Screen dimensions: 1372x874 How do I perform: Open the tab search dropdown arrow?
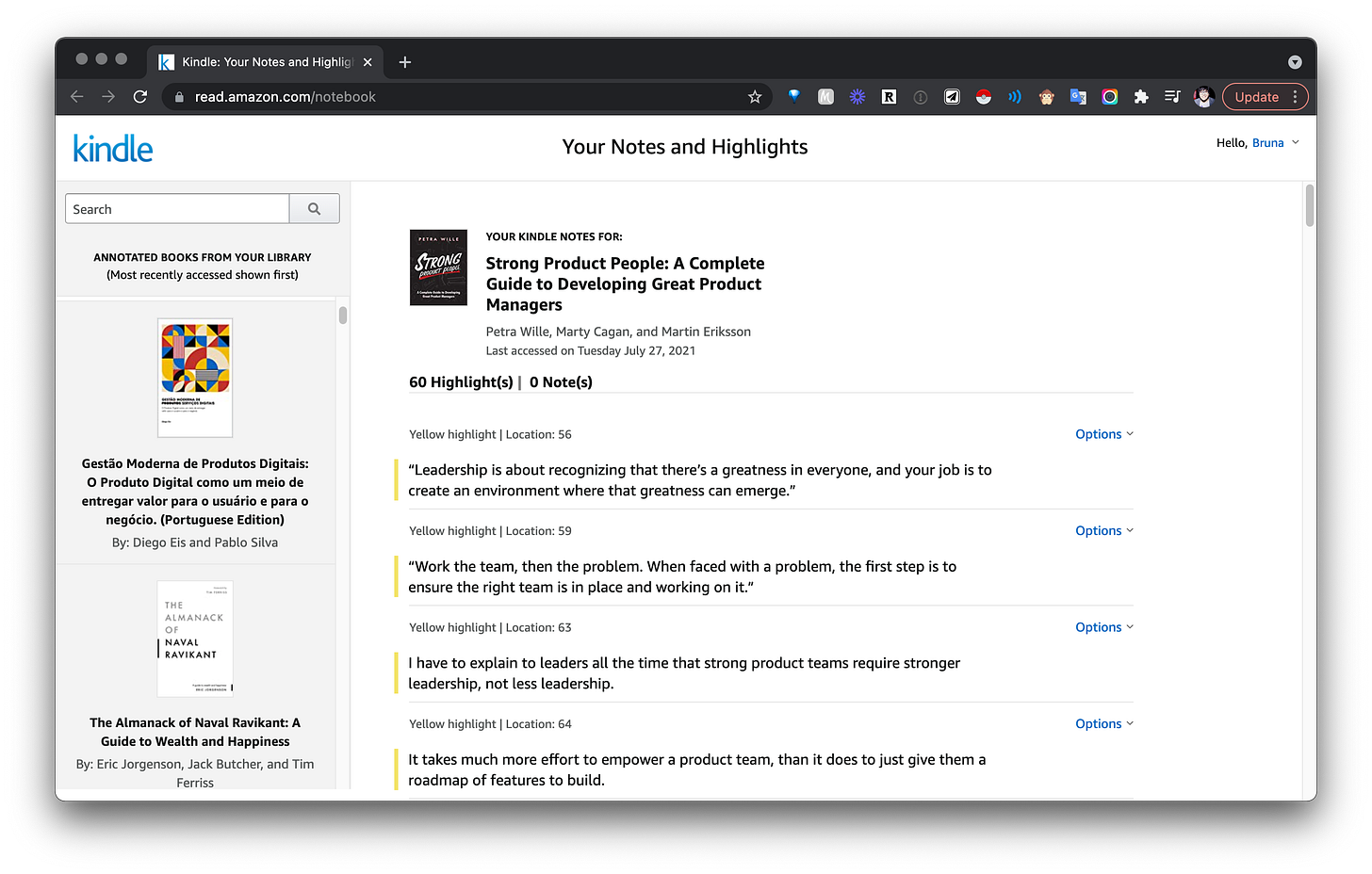(1295, 62)
